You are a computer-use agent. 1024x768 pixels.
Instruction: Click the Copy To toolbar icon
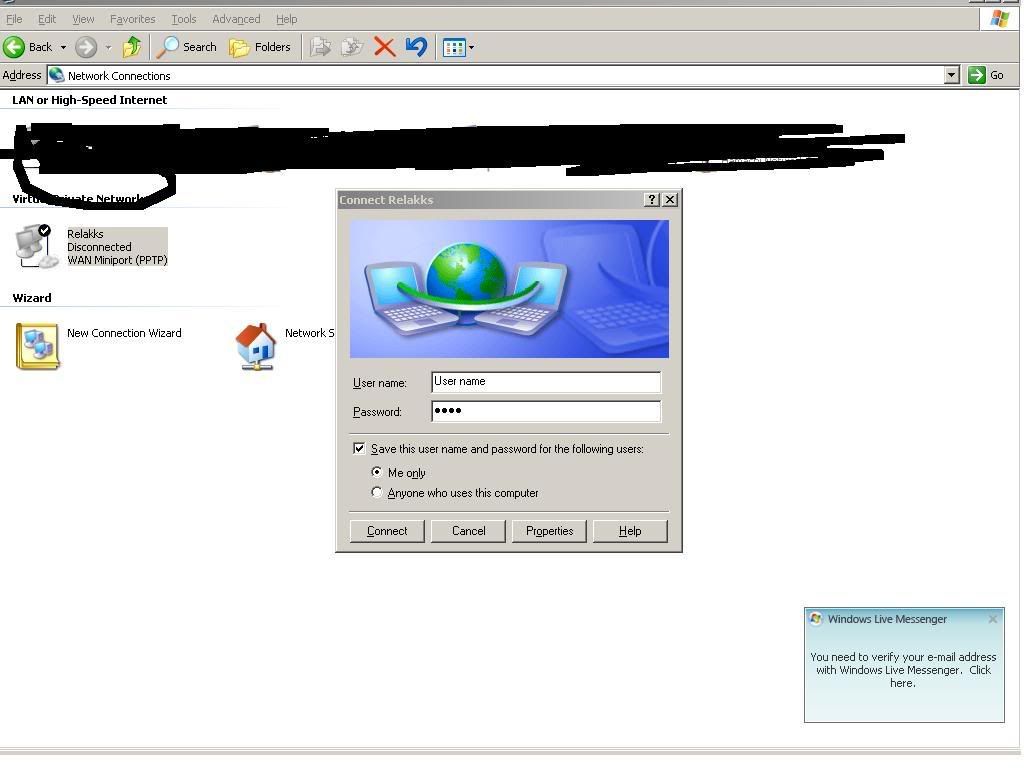click(x=352, y=47)
